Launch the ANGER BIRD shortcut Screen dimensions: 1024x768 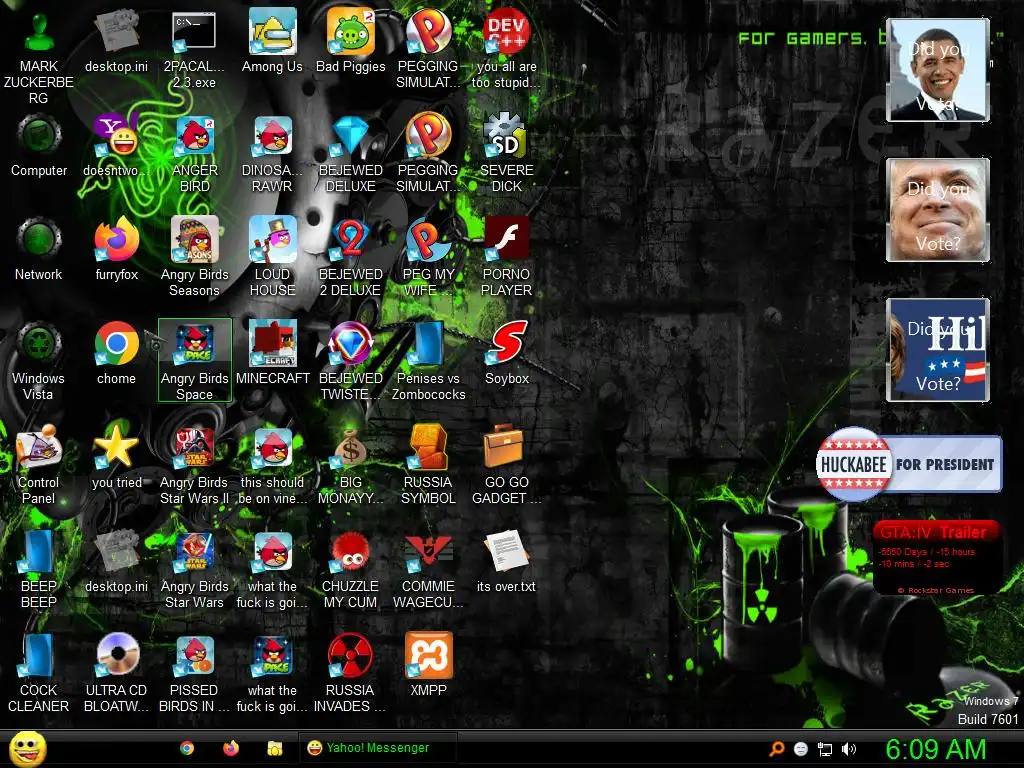[194, 153]
